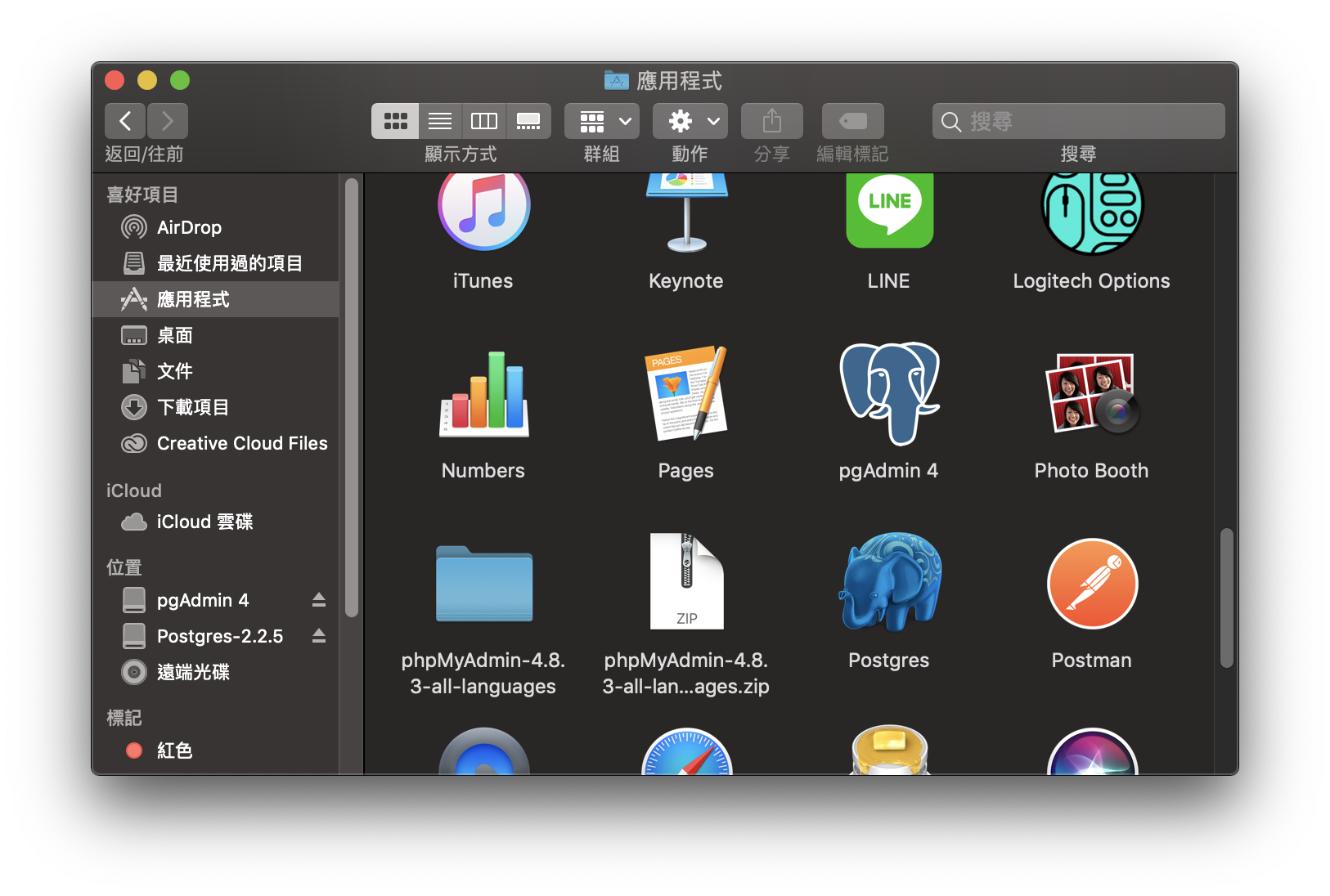Go forward with the right arrow
The height and width of the screenshot is (896, 1330).
[x=168, y=121]
